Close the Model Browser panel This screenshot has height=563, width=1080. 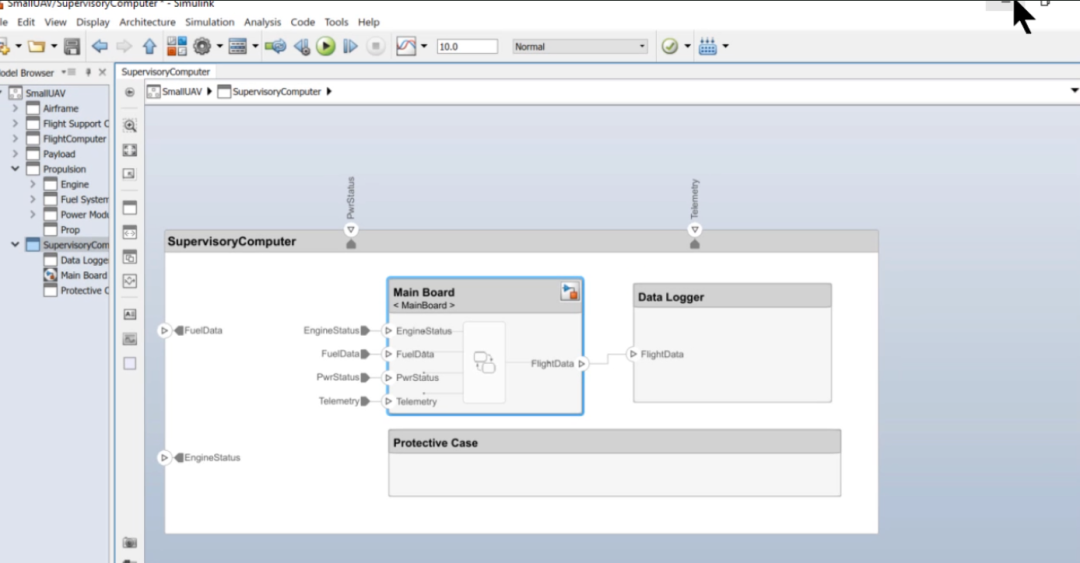[103, 72]
